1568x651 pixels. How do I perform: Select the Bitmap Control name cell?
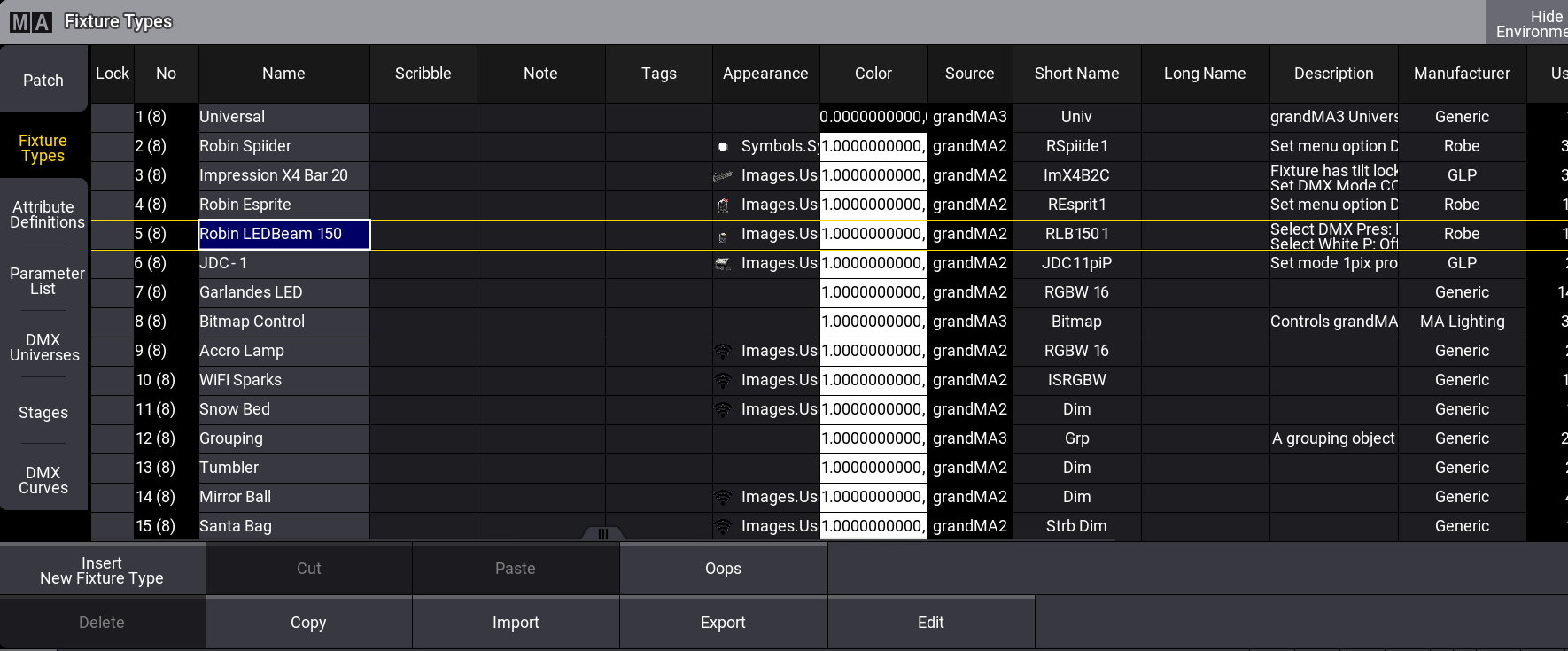[x=283, y=322]
